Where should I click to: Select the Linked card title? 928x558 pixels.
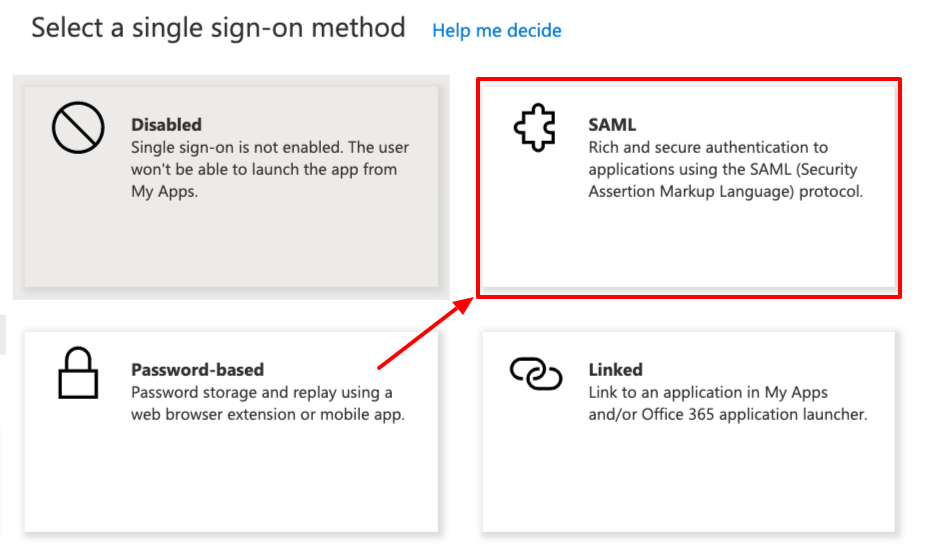coord(616,370)
